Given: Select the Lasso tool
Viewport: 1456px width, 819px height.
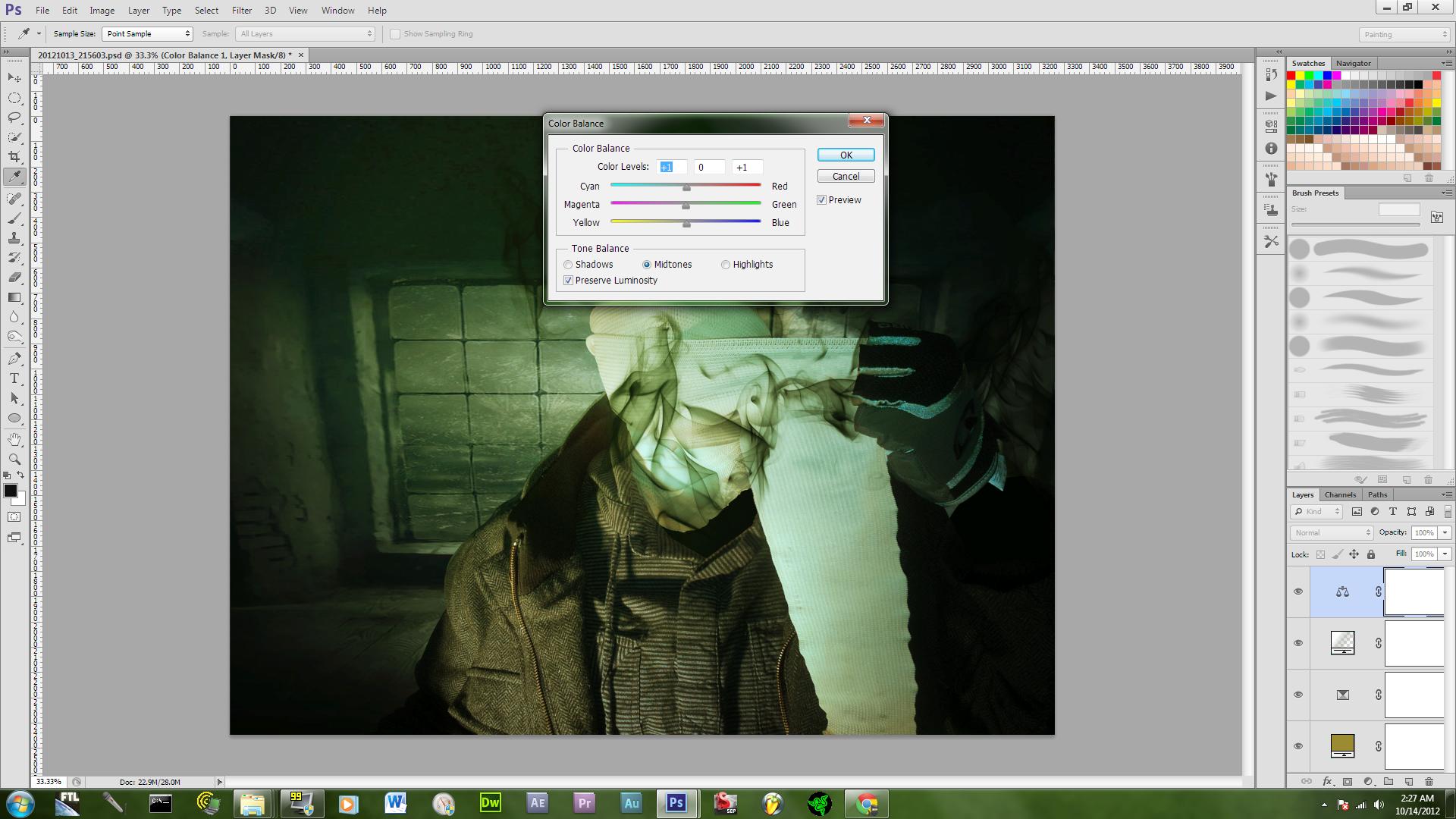Looking at the screenshot, I should tap(14, 118).
